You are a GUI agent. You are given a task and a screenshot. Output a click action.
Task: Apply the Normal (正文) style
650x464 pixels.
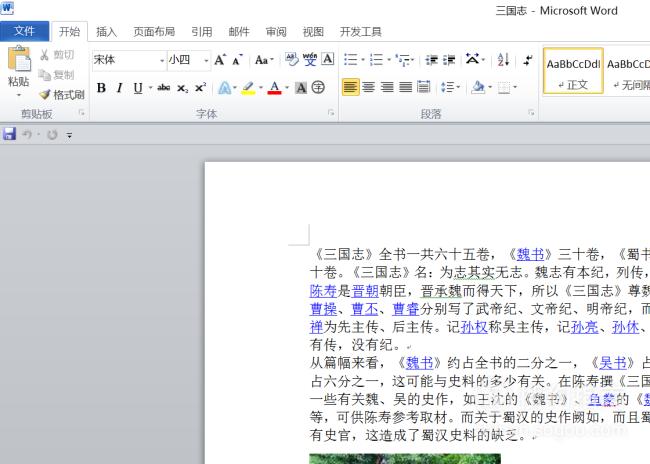tap(573, 72)
